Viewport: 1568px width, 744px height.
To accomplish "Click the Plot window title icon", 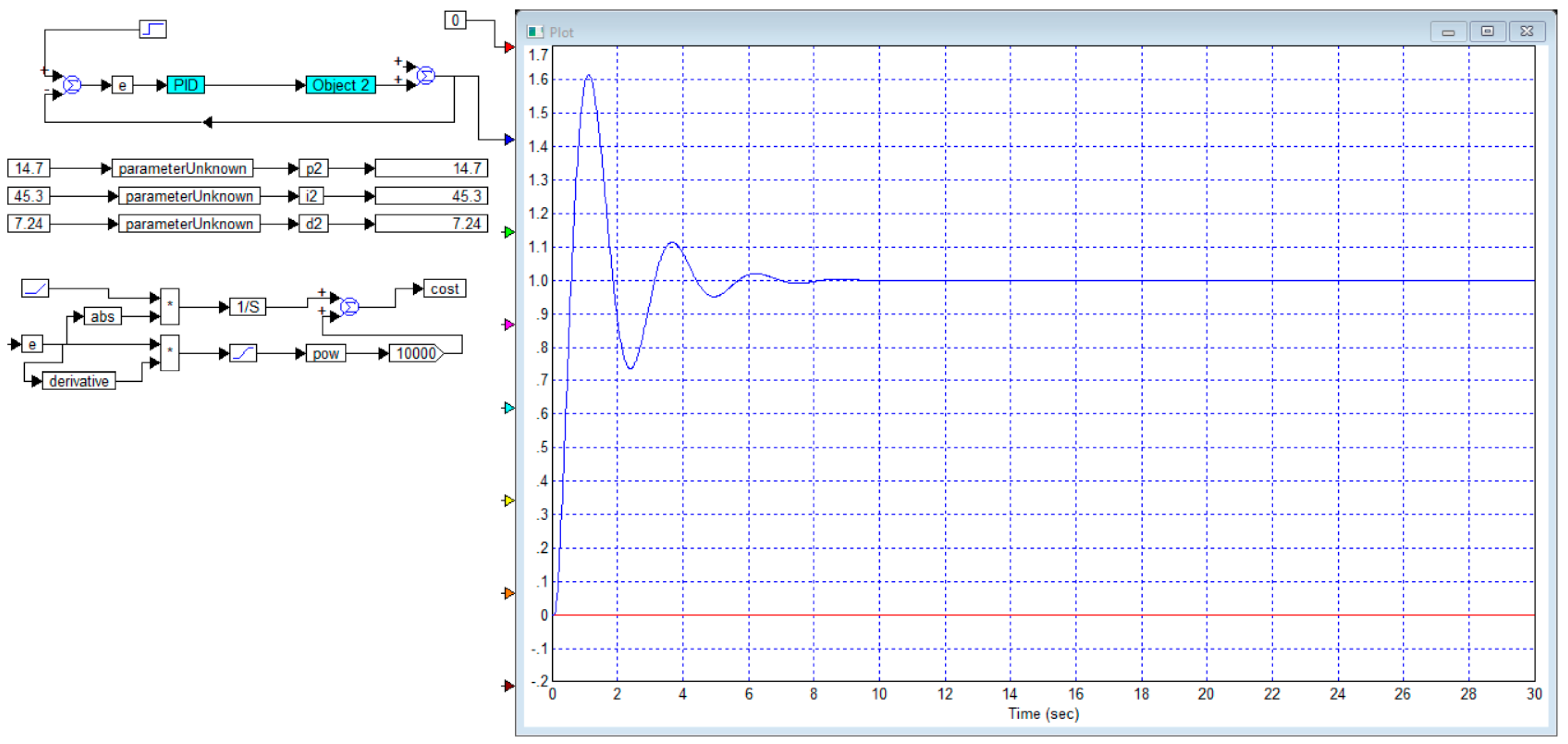I will [x=534, y=32].
